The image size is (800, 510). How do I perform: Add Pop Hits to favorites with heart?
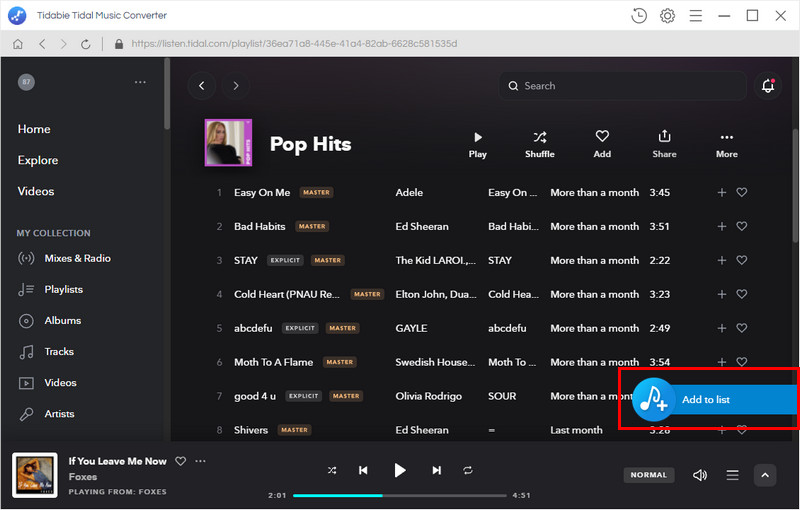click(x=602, y=145)
